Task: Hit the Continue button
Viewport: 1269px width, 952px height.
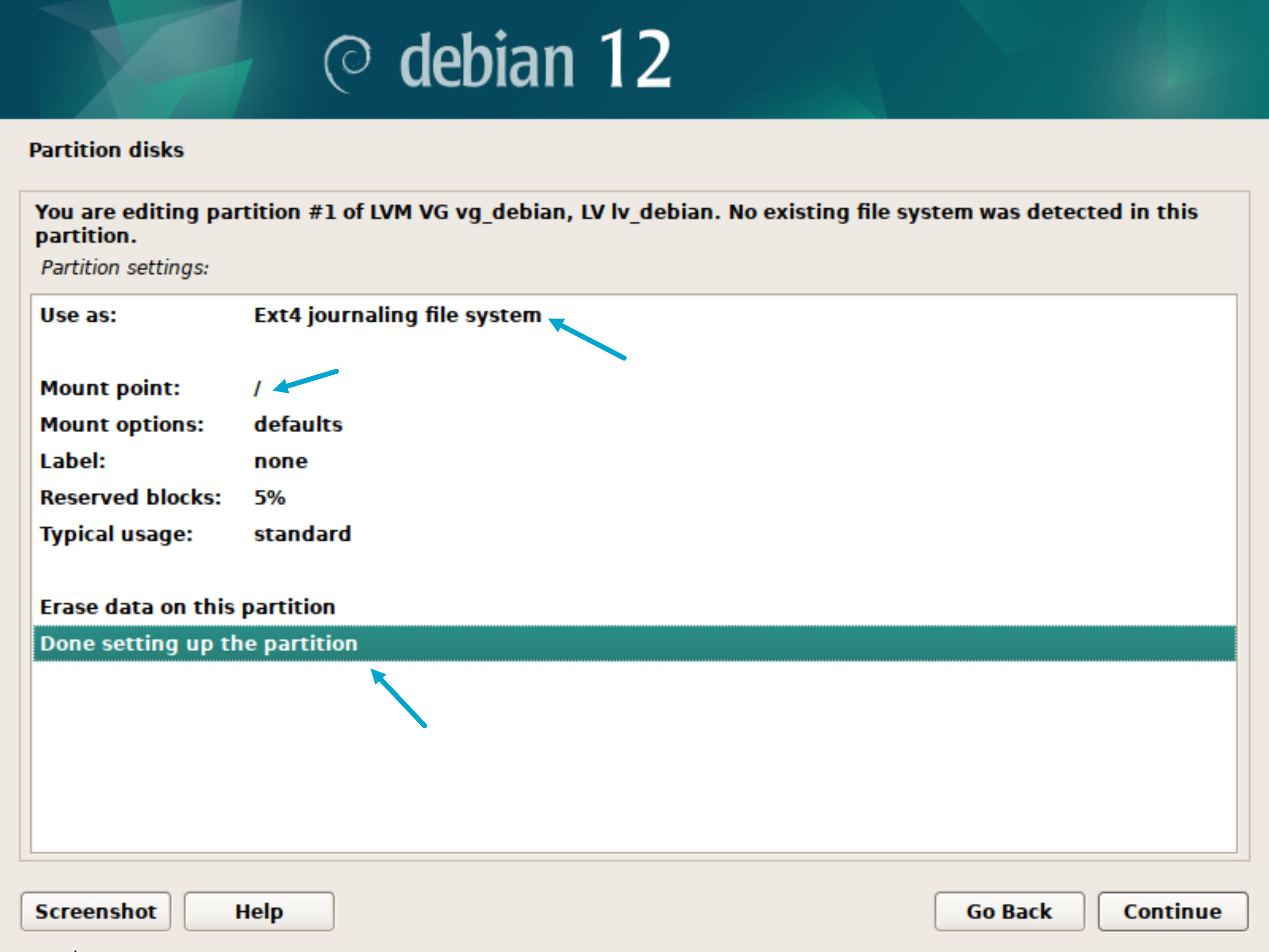Action: tap(1172, 911)
